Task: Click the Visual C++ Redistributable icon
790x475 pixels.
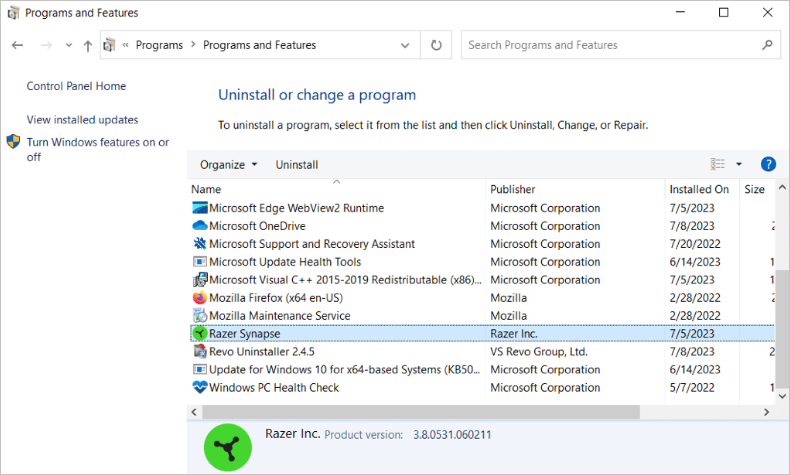Action: pyautogui.click(x=200, y=280)
